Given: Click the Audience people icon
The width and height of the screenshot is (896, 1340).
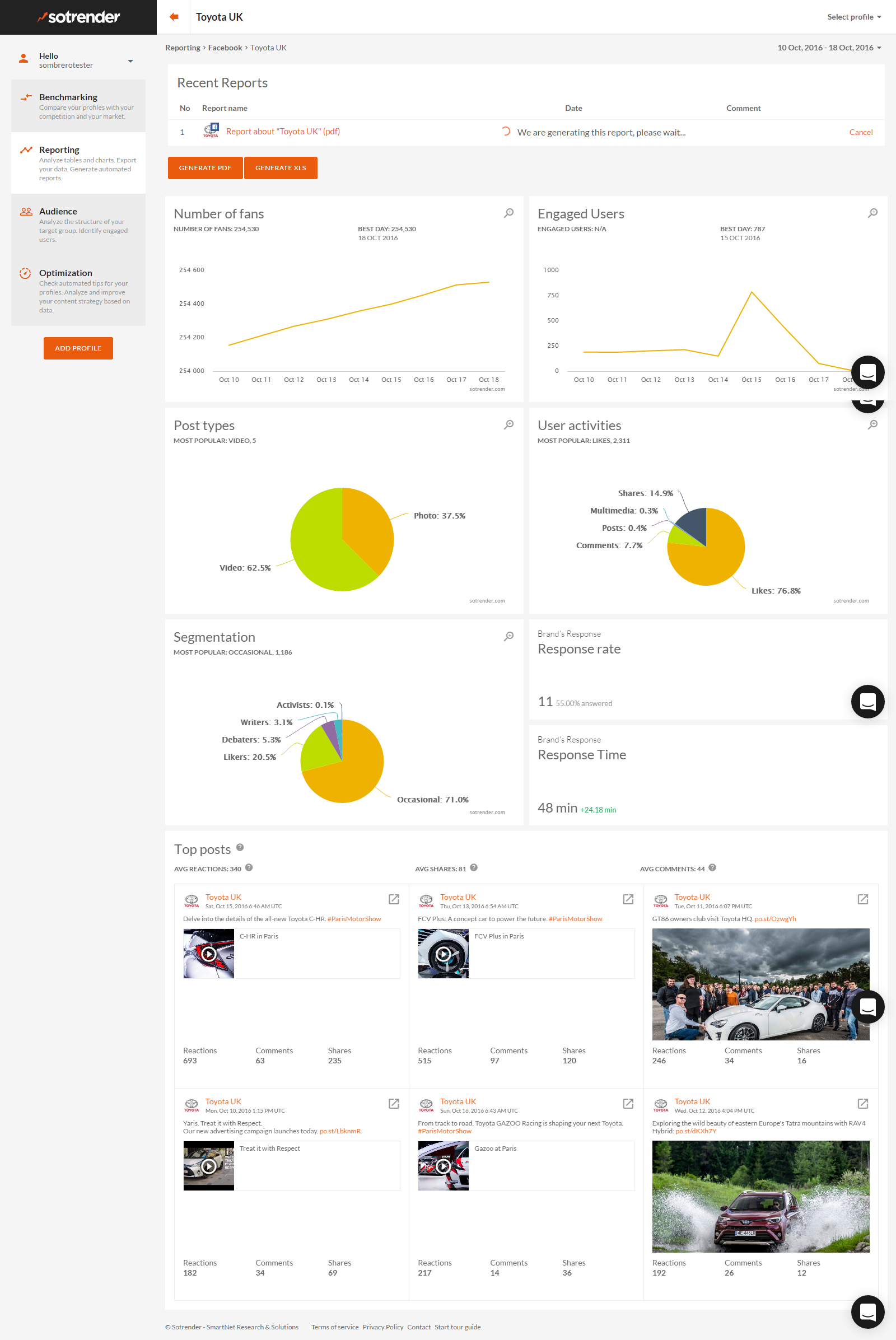Looking at the screenshot, I should [26, 212].
